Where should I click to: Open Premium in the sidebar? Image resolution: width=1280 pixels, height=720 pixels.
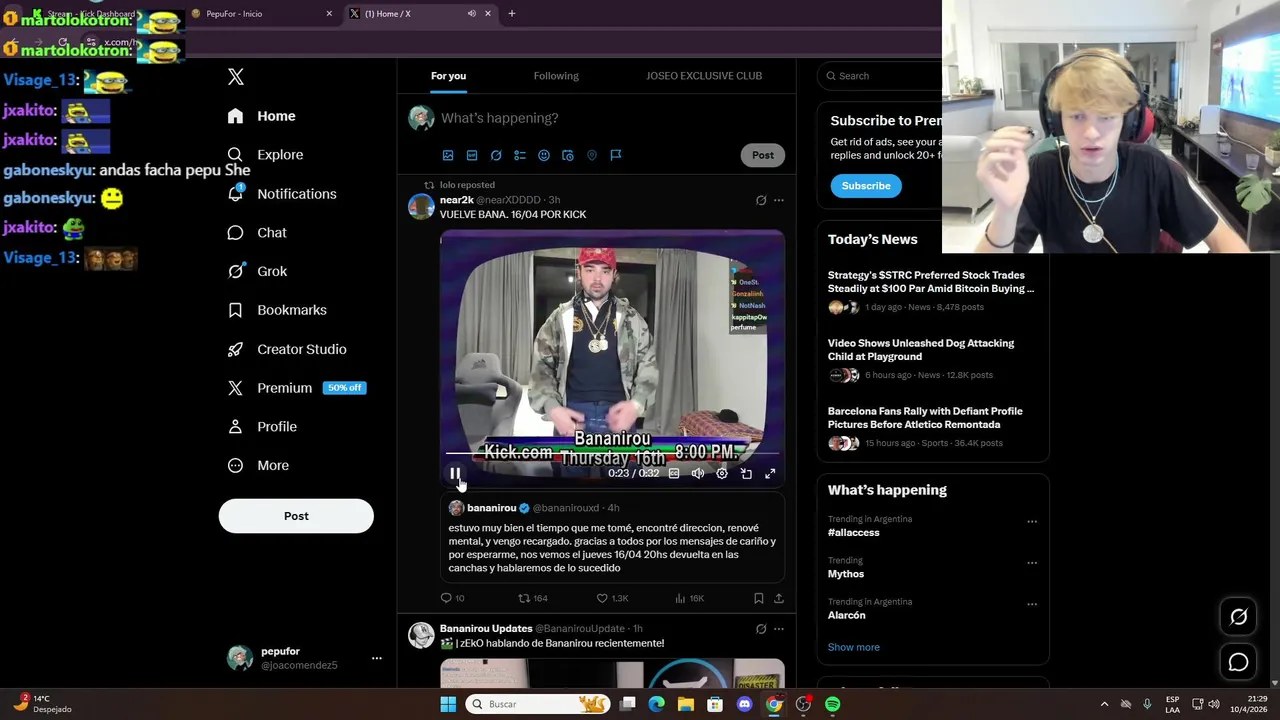296,388
